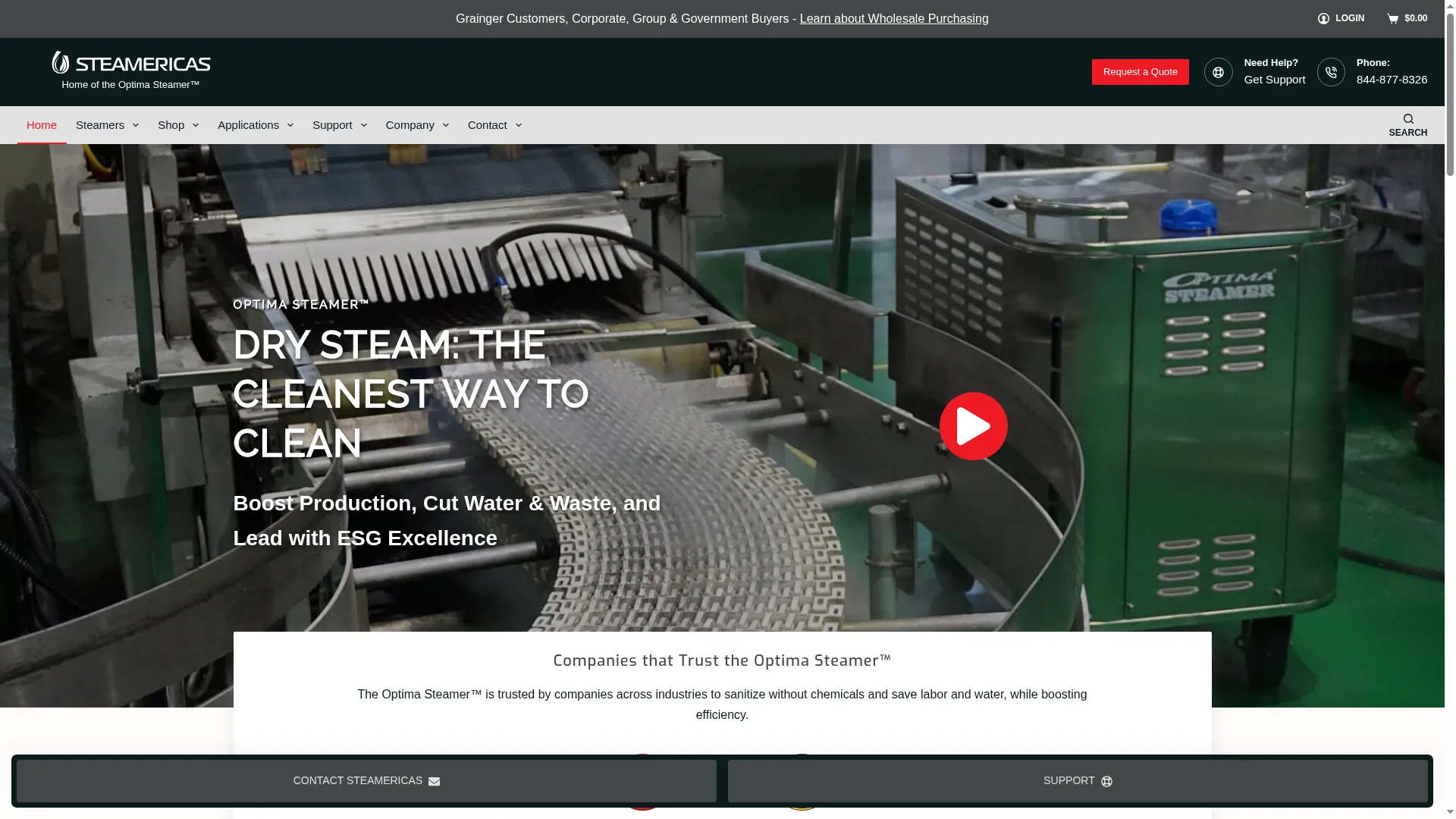
Task: Open the Shop menu item
Action: (x=171, y=125)
